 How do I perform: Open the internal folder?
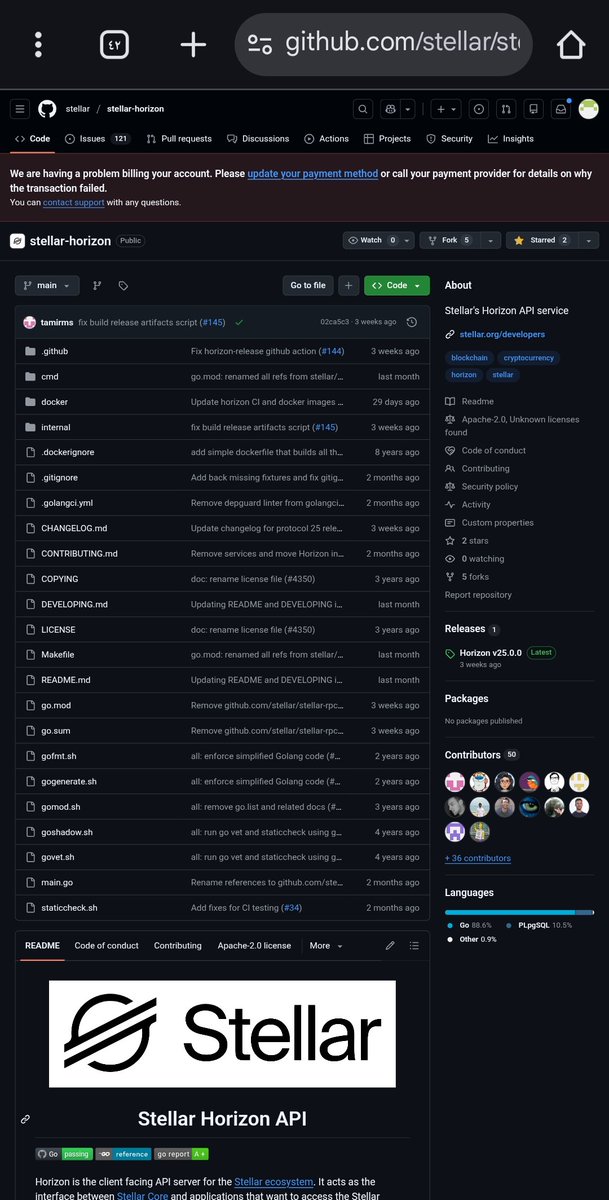click(55, 427)
